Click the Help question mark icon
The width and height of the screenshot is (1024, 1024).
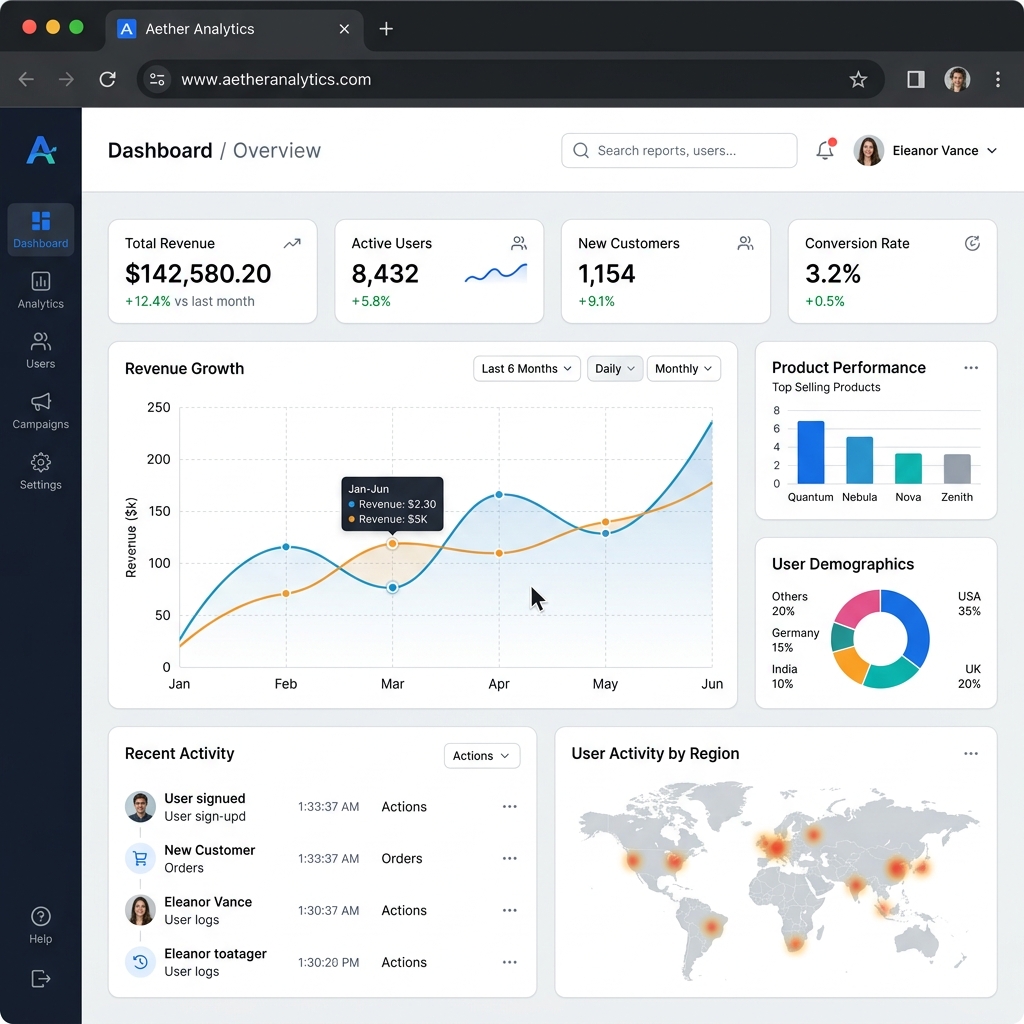pos(40,916)
